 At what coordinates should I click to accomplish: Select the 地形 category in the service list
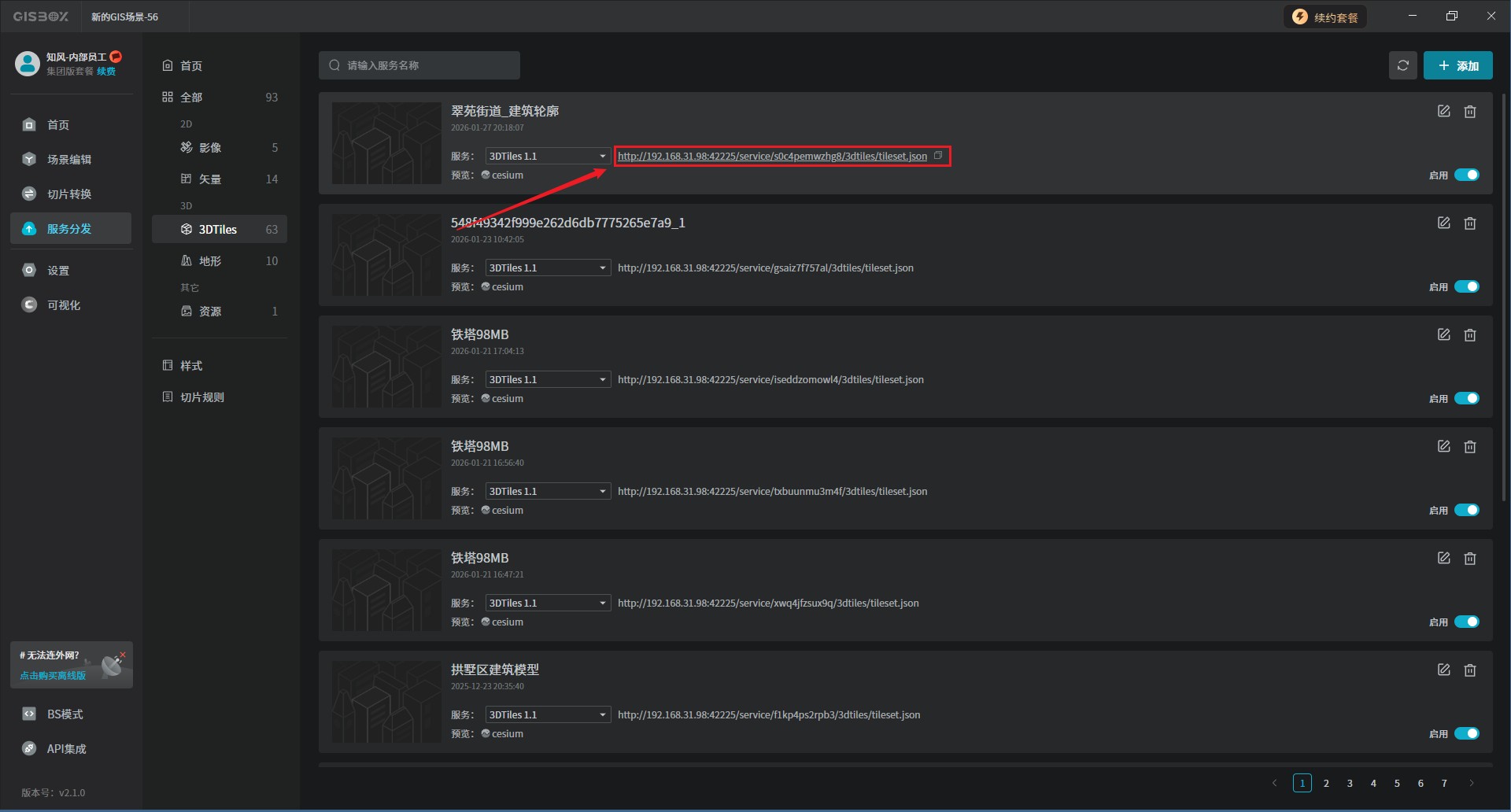pyautogui.click(x=210, y=261)
